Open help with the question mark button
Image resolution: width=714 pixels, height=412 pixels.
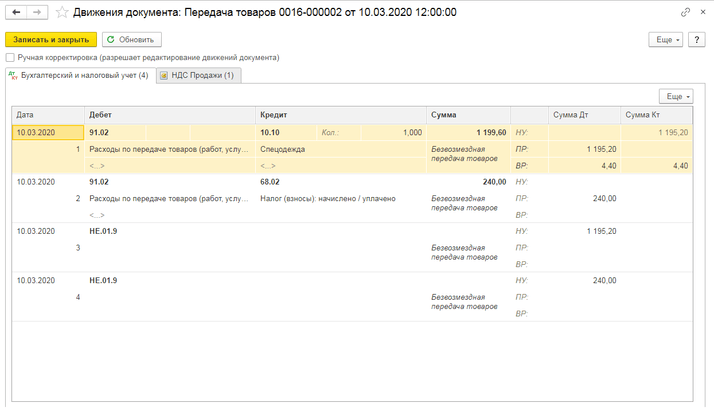[x=698, y=39]
